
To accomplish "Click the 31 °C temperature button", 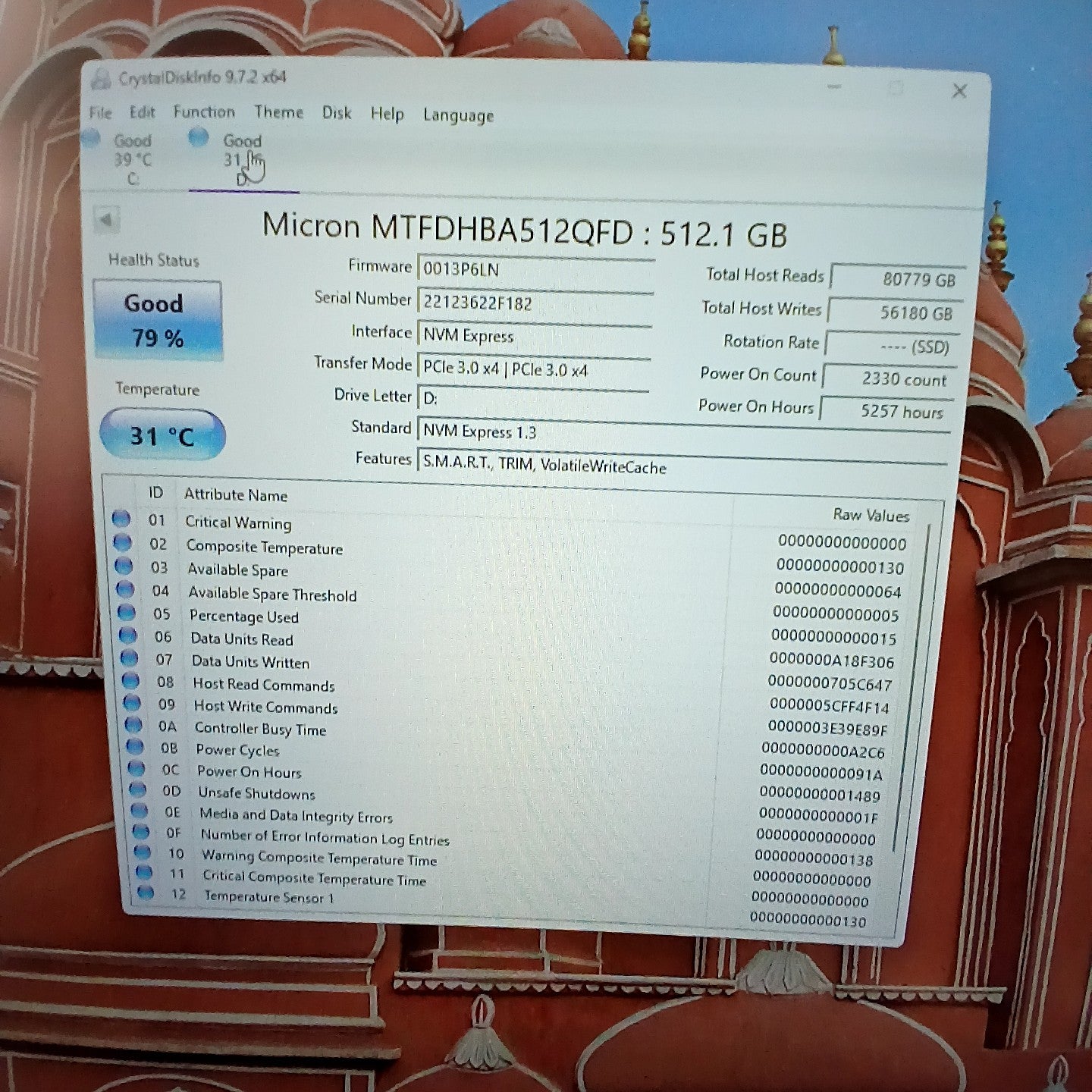I will [162, 435].
